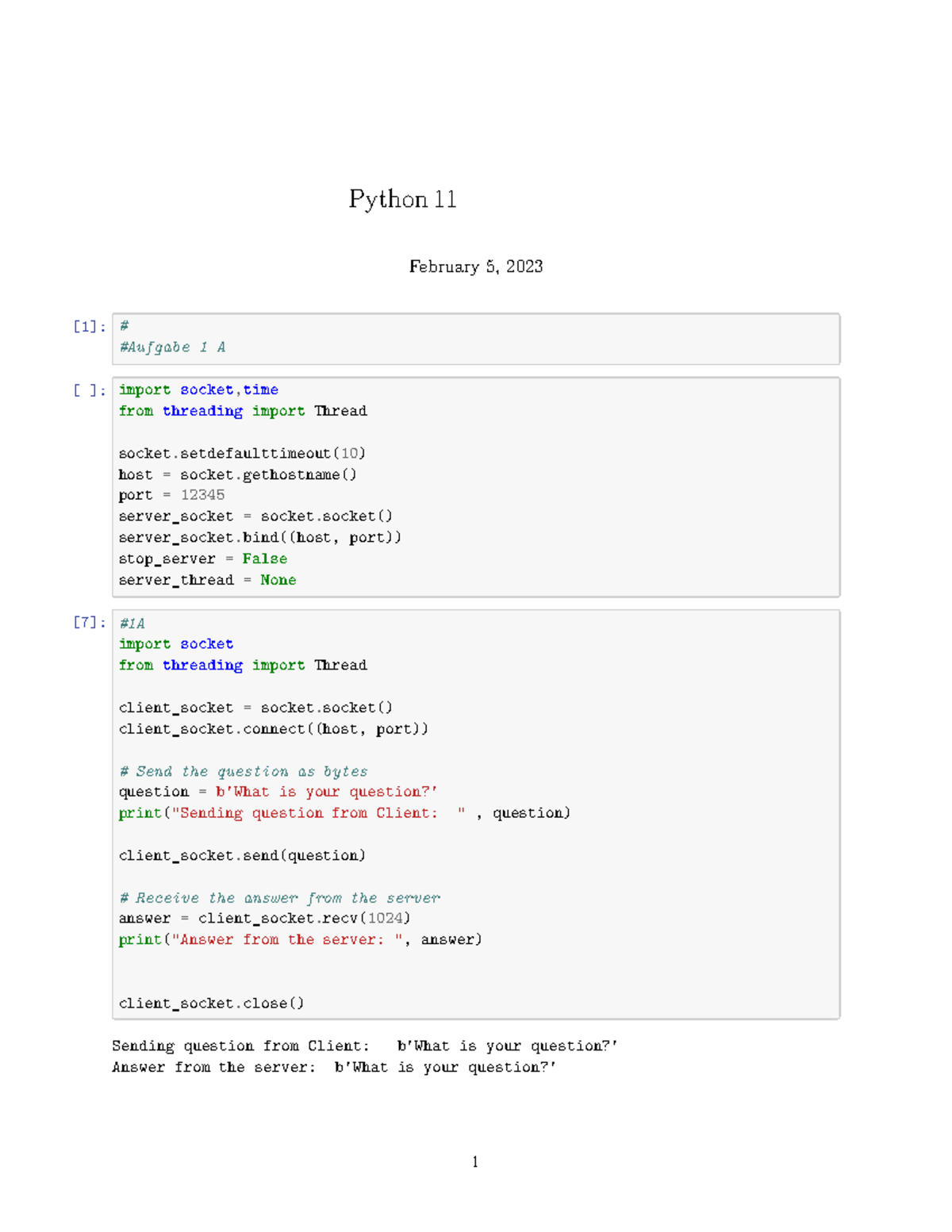
Task: Click the Sending question from Client output line
Action: 364,1046
